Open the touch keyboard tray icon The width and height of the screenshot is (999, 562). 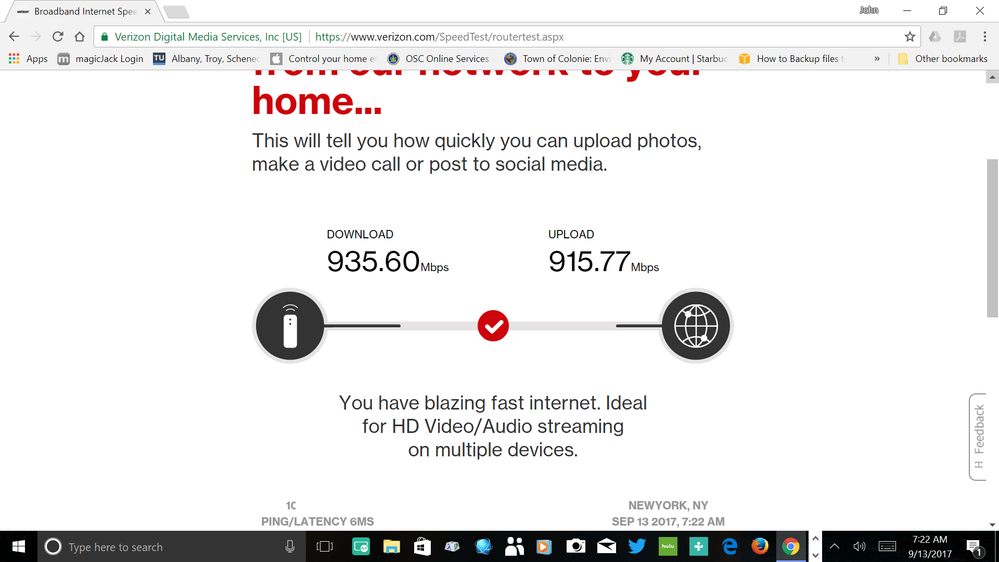coord(887,547)
